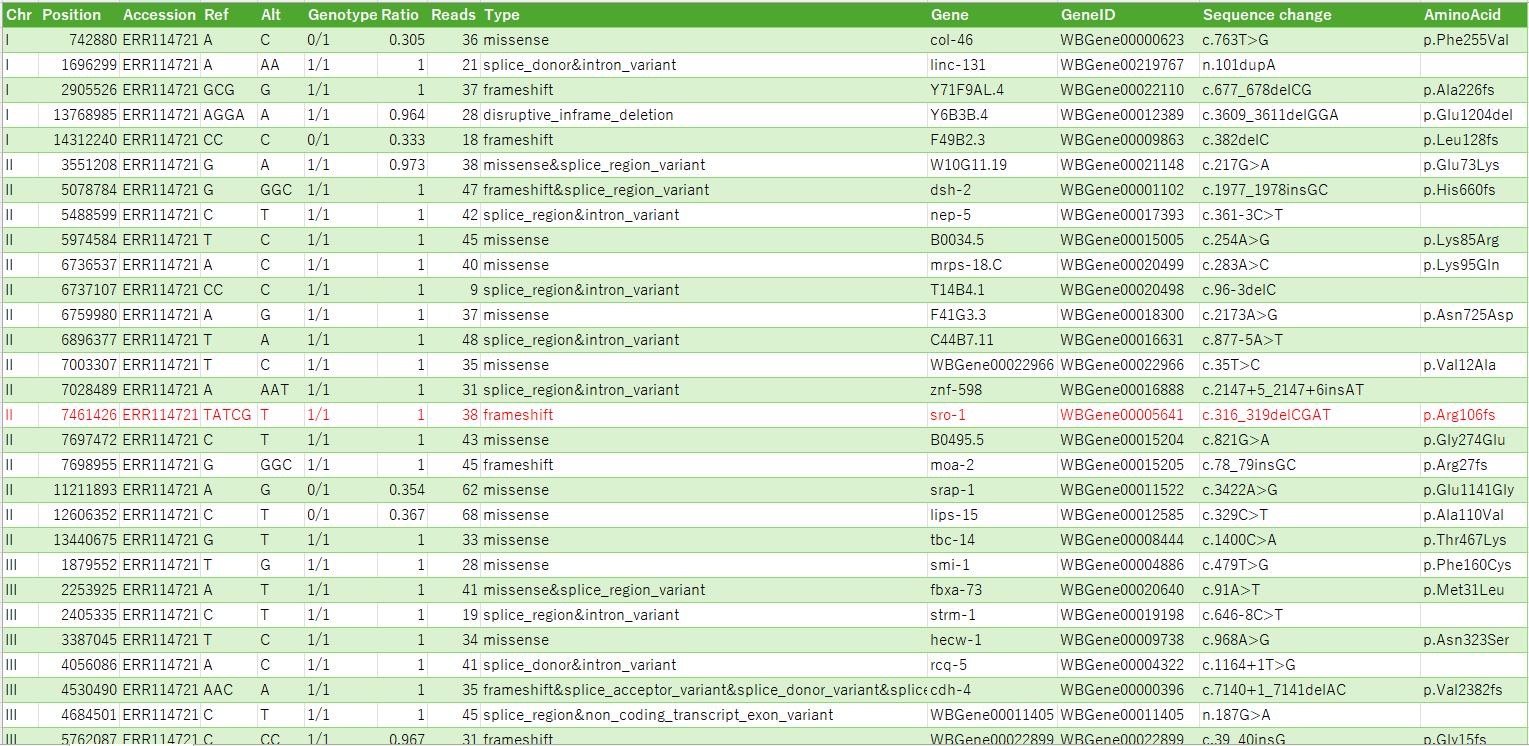Image resolution: width=1529 pixels, height=746 pixels.
Task: Select the gene cell "dsh-2"
Action: coord(949,190)
